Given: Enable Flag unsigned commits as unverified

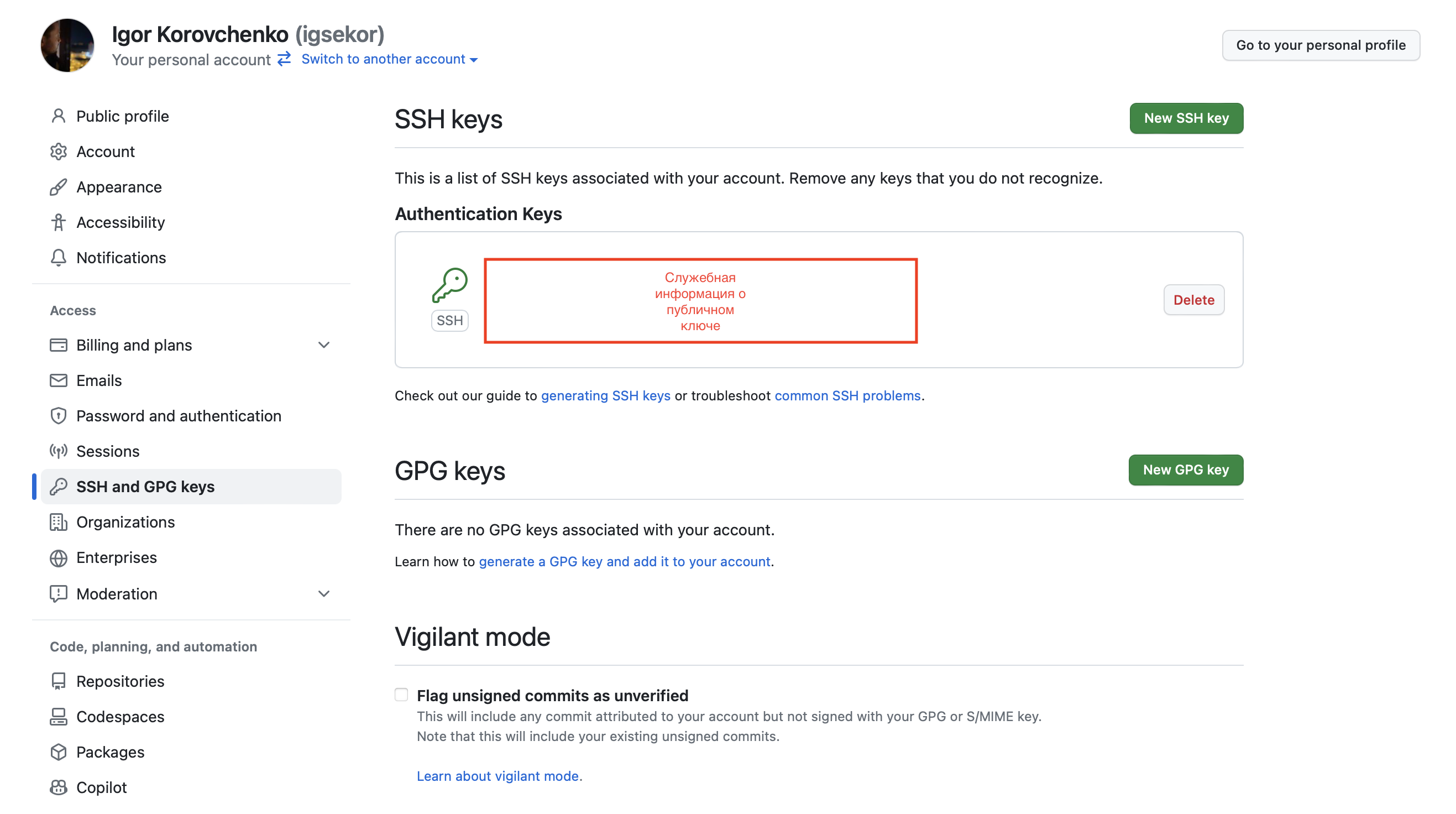Looking at the screenshot, I should tap(401, 695).
